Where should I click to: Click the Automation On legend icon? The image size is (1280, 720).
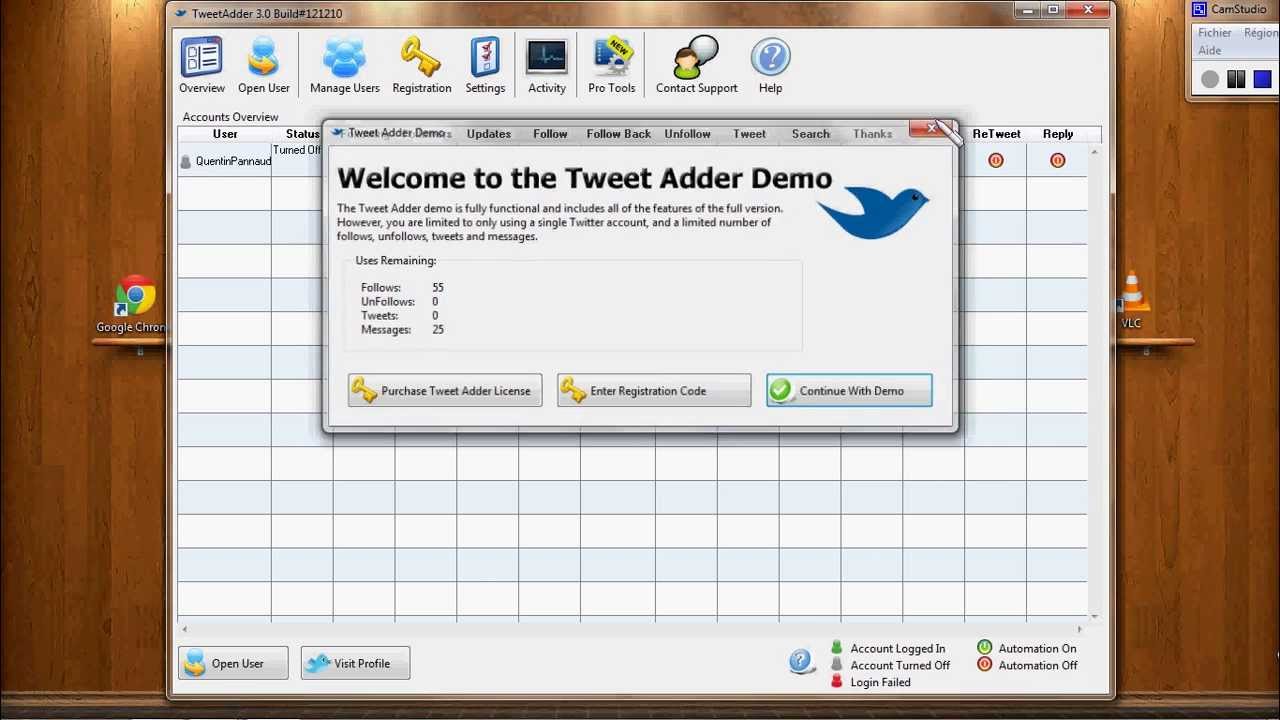tap(984, 648)
